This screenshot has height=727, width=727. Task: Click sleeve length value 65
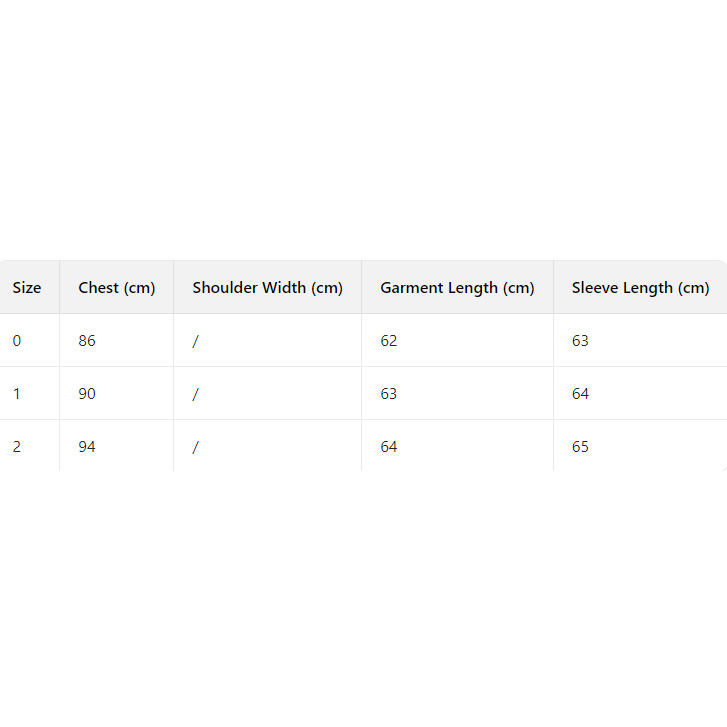click(580, 447)
